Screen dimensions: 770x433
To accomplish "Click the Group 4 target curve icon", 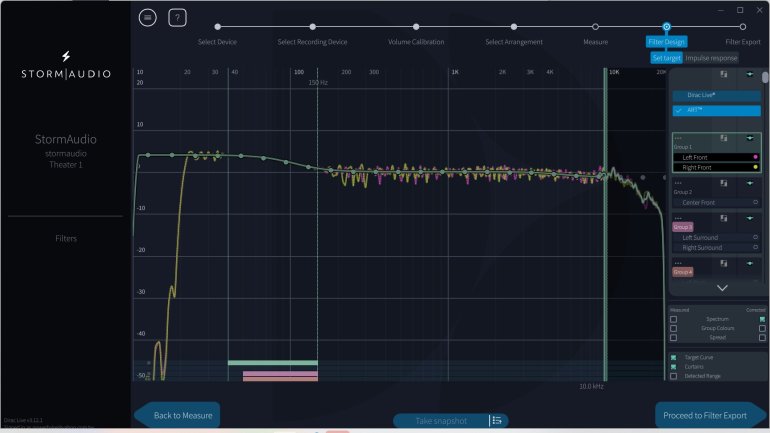I will [x=723, y=264].
